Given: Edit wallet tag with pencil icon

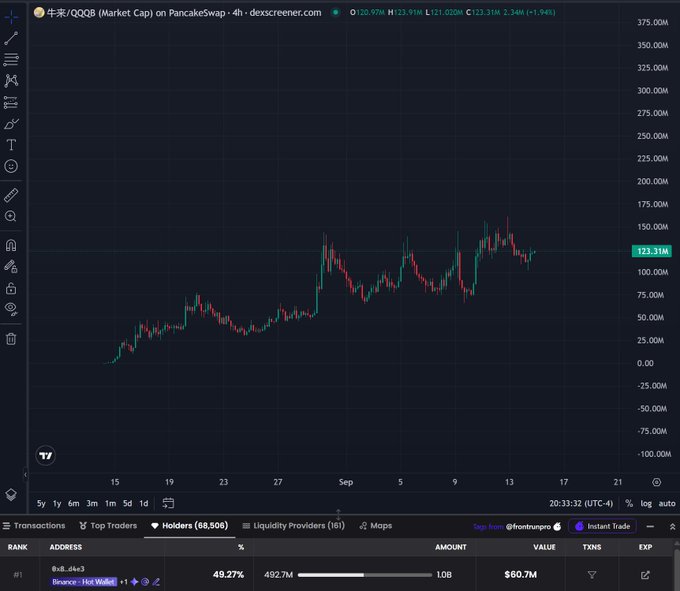Looking at the screenshot, I should coord(156,582).
